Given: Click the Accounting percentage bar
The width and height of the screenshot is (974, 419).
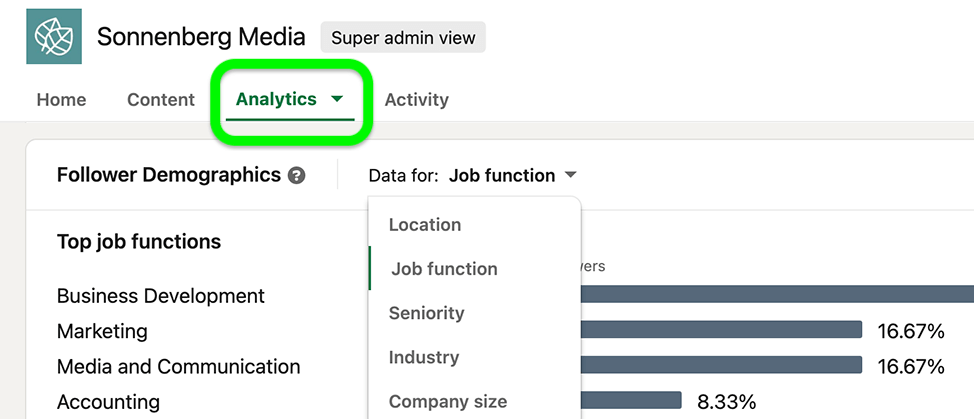Looking at the screenshot, I should tap(631, 400).
